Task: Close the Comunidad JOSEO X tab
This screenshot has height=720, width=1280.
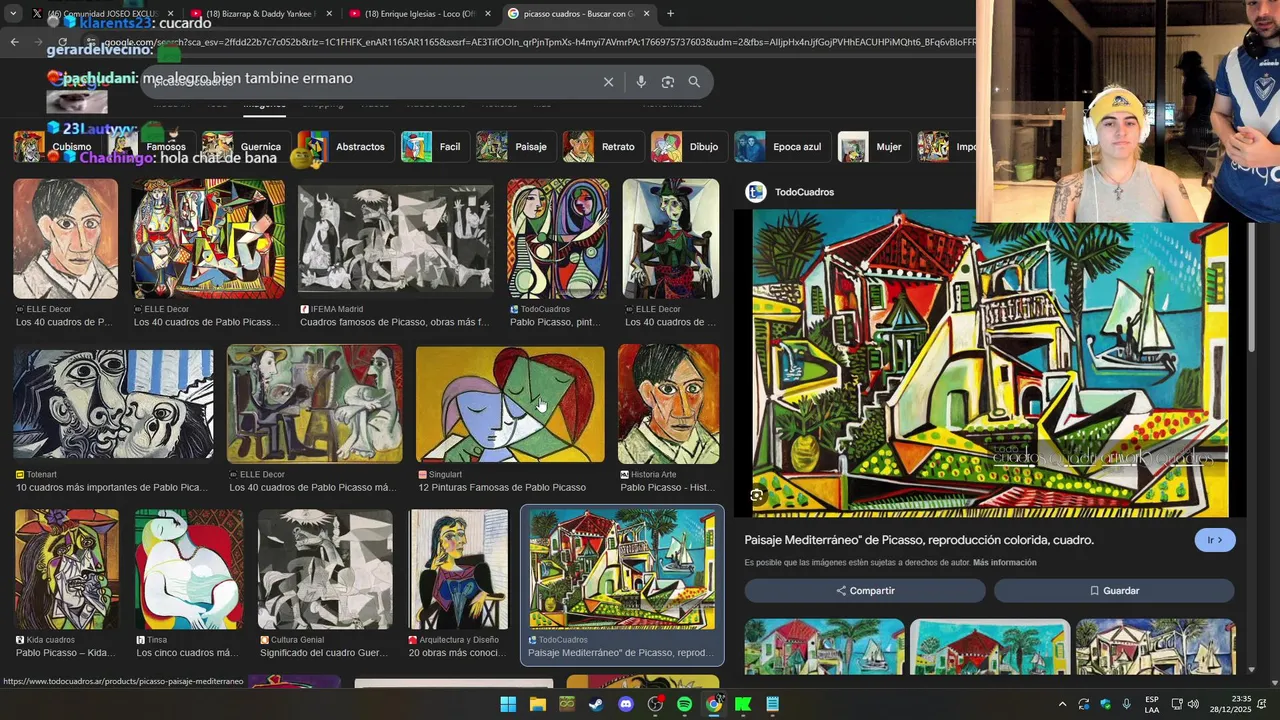Action: tap(170, 14)
